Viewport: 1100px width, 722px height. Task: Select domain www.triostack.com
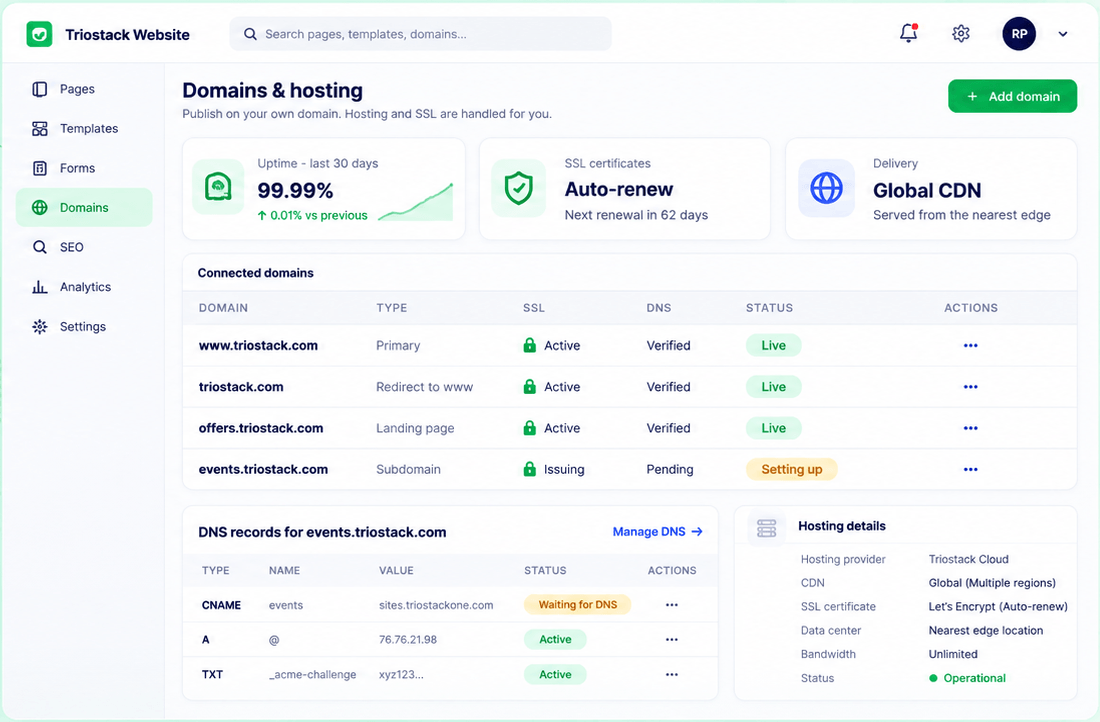258,345
